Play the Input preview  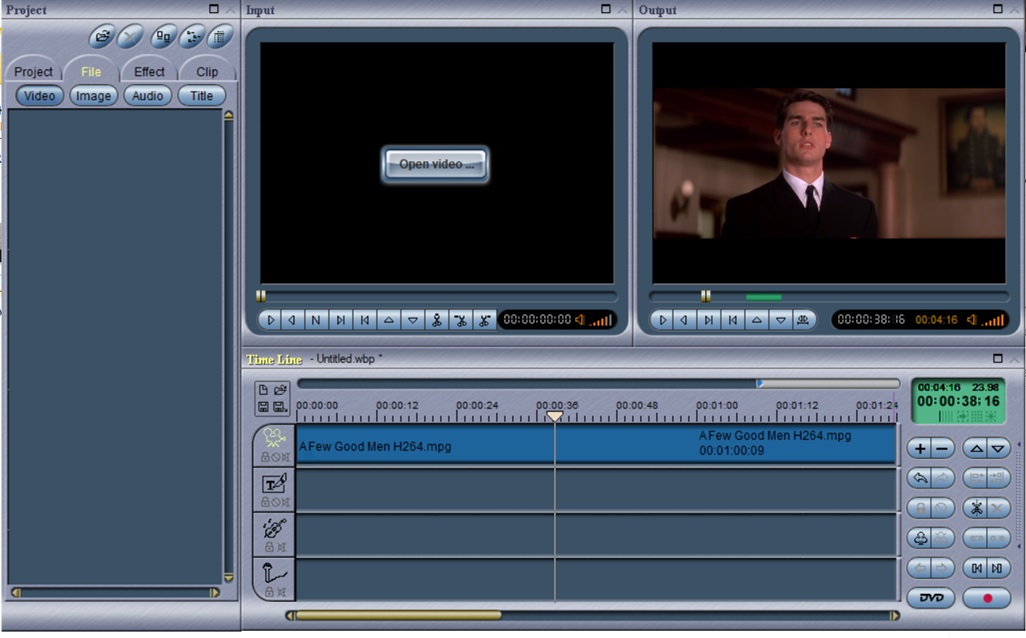click(270, 320)
